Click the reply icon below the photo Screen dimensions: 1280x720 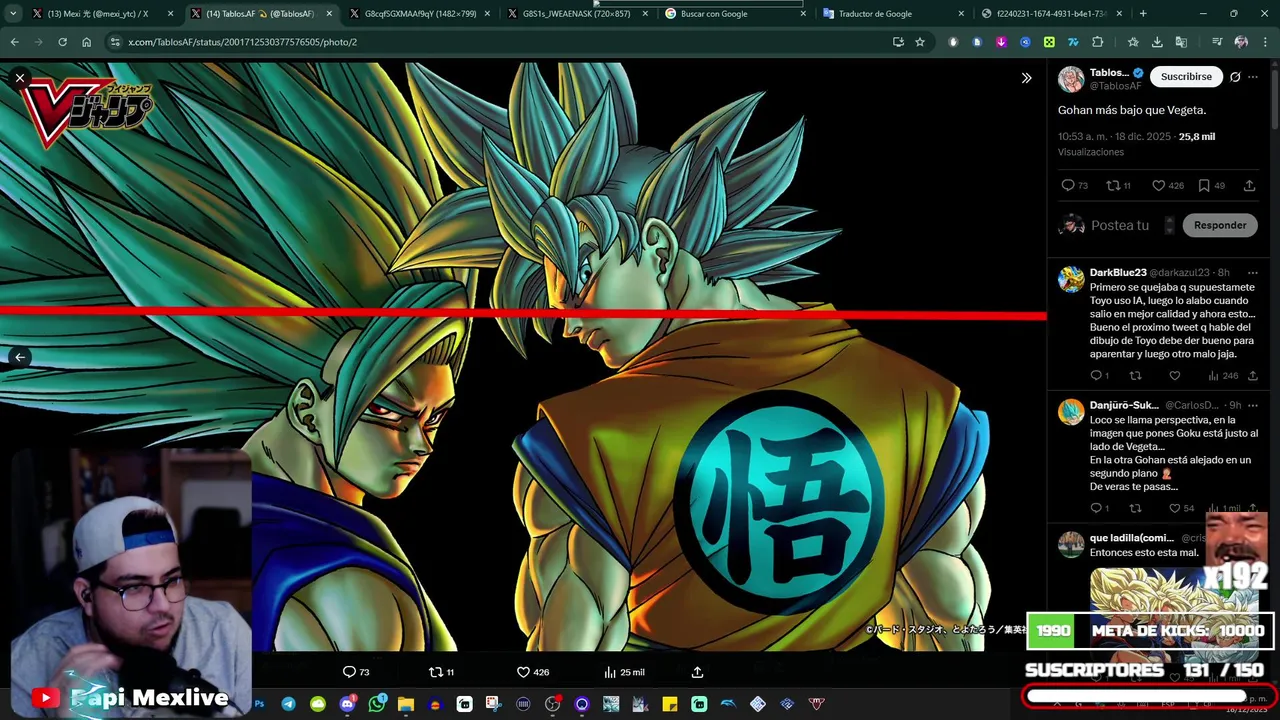pyautogui.click(x=349, y=672)
